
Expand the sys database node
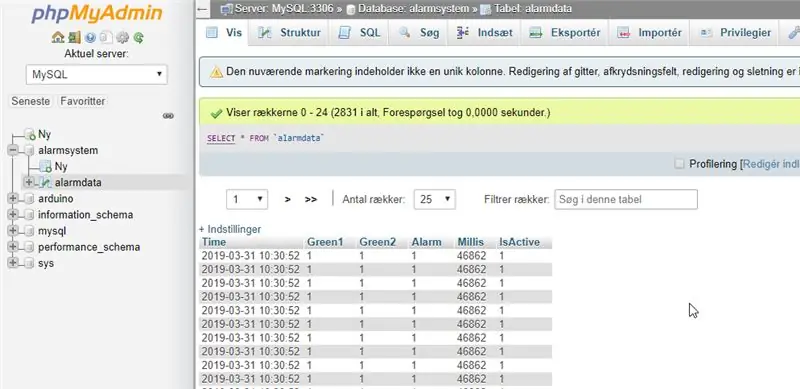13,263
